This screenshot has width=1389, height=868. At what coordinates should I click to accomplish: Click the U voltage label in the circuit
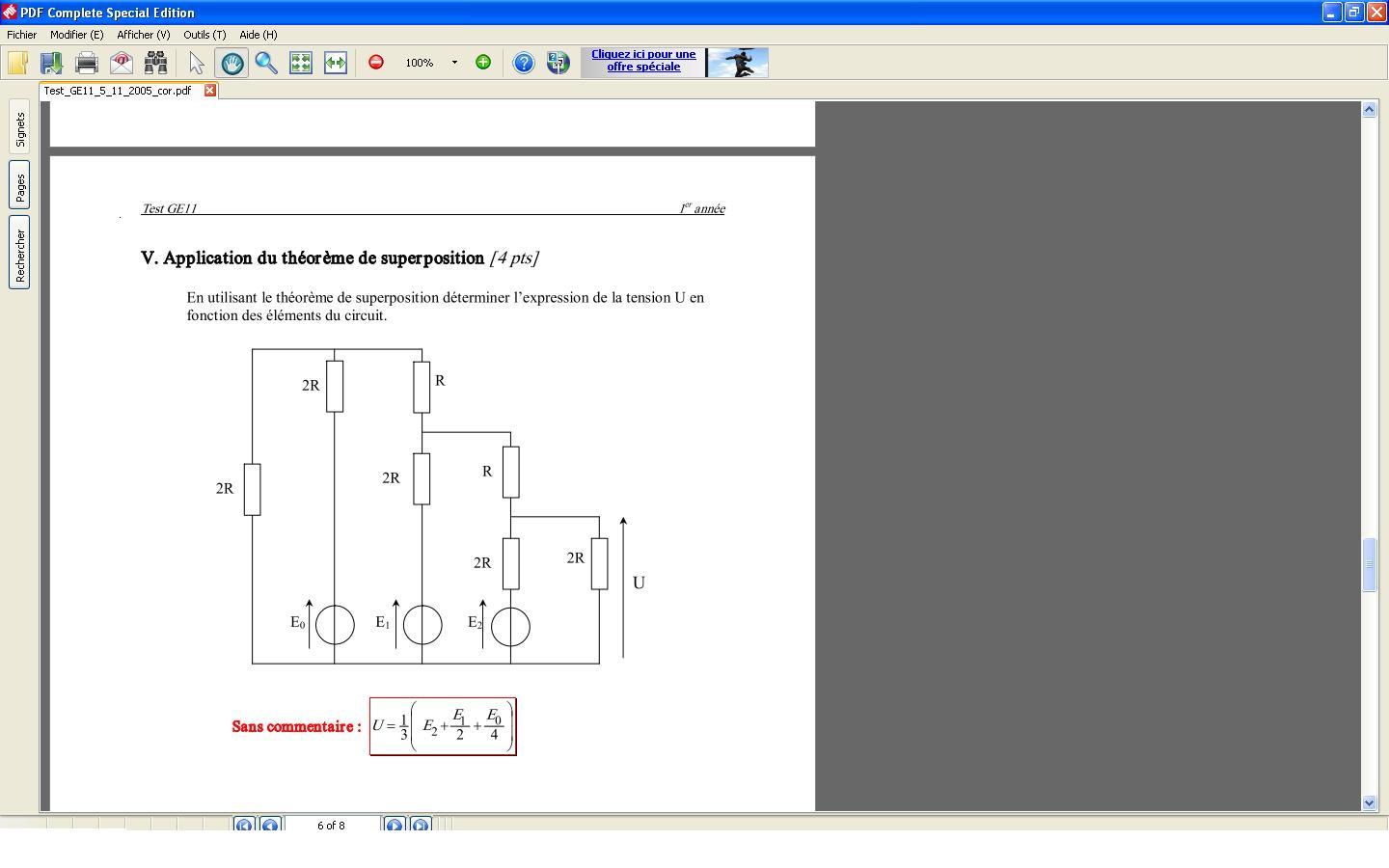click(639, 583)
